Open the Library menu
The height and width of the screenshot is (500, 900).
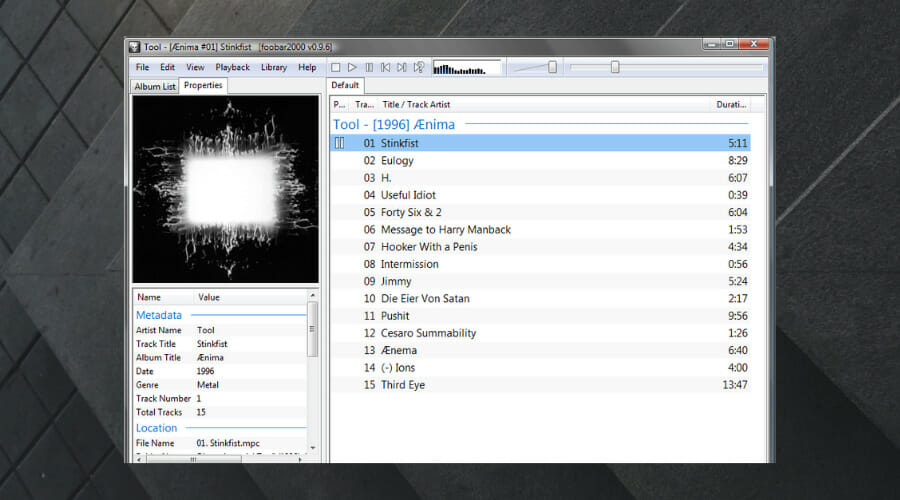pyautogui.click(x=274, y=67)
